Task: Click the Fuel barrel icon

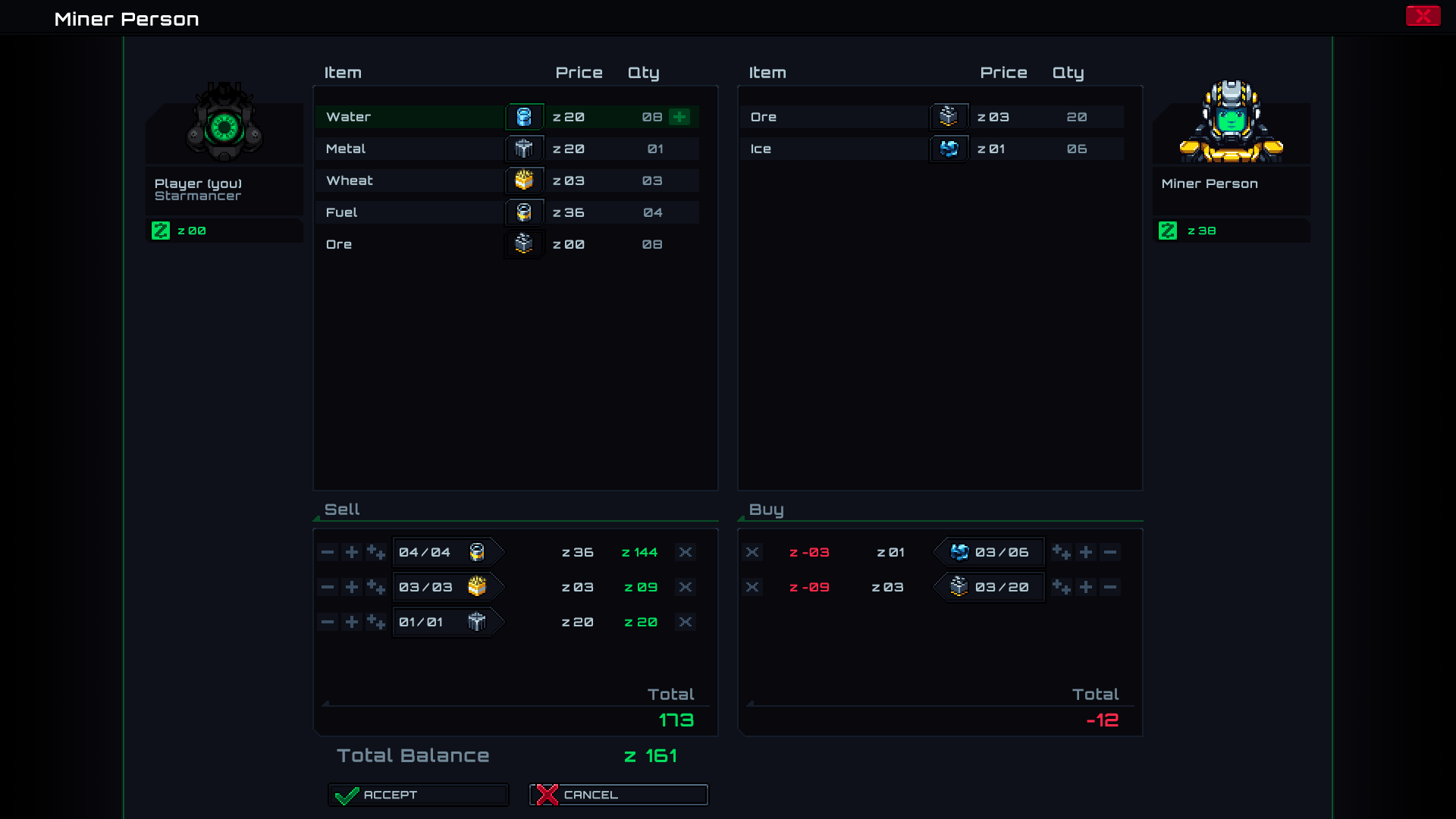Action: tap(524, 212)
